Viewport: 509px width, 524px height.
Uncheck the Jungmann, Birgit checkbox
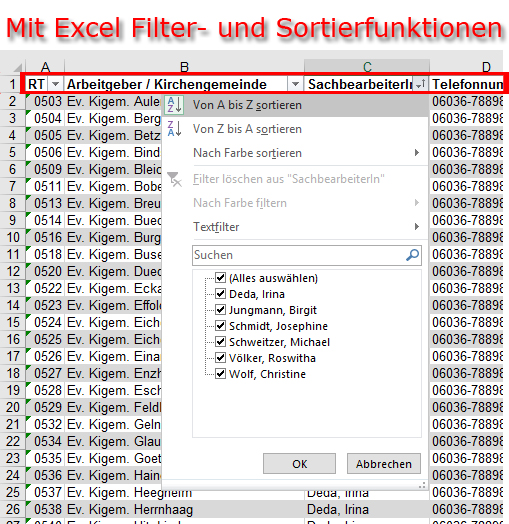pos(220,309)
